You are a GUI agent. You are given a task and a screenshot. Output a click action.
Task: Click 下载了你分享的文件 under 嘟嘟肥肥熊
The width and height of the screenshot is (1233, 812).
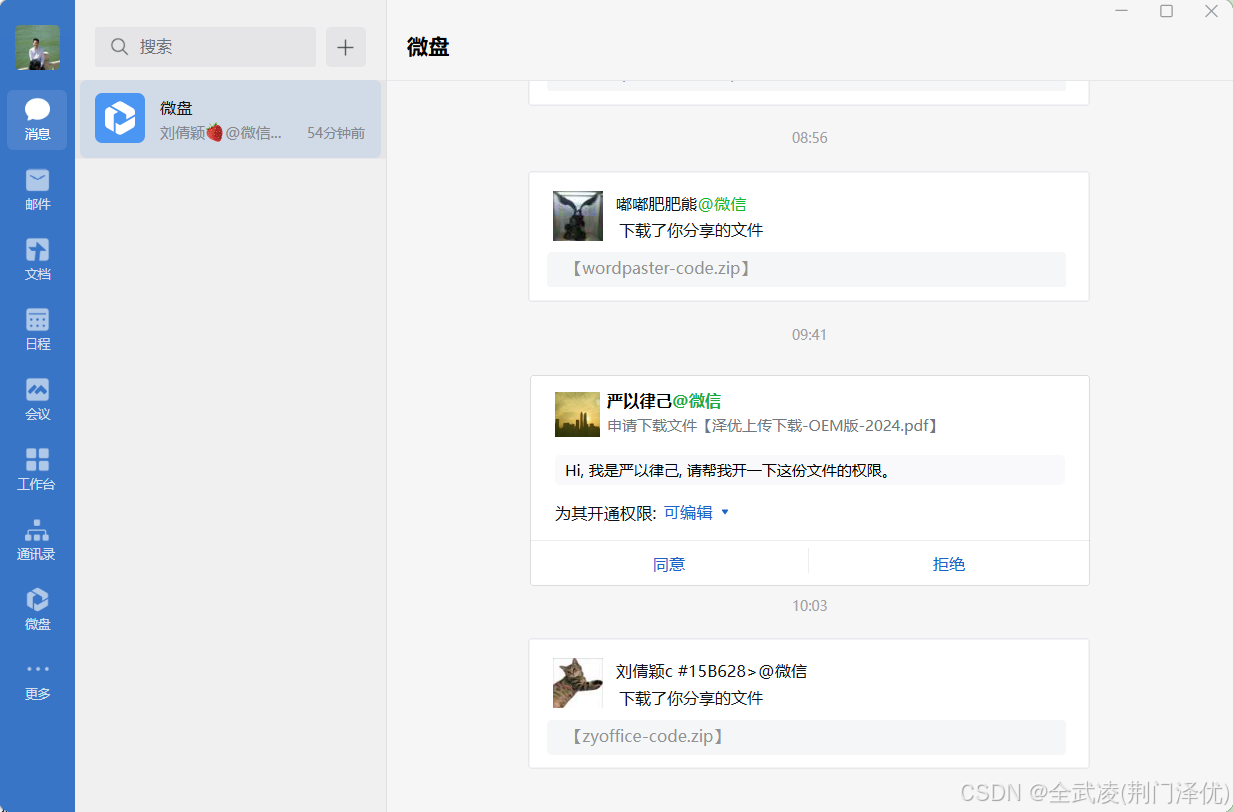(691, 231)
